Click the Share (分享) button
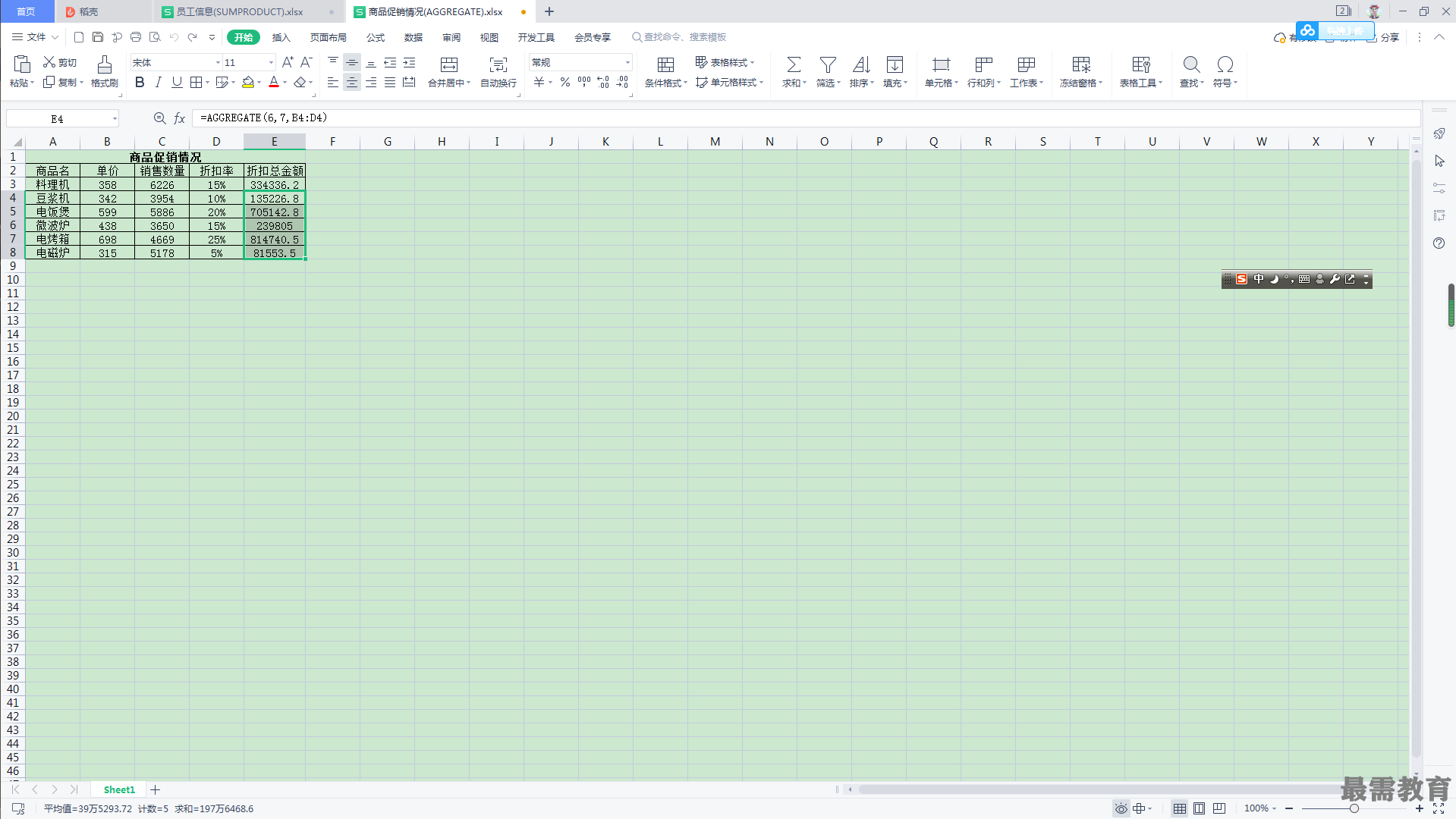 [1383, 37]
